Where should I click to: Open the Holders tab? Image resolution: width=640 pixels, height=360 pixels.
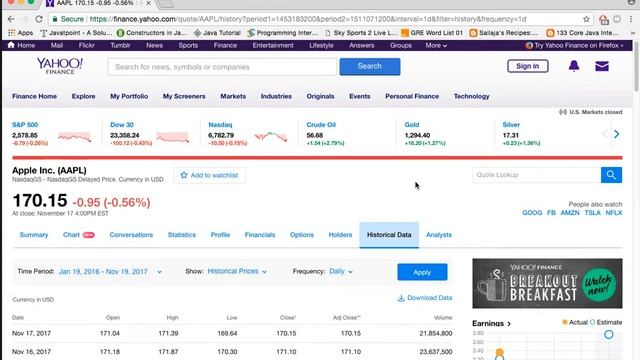click(x=340, y=235)
